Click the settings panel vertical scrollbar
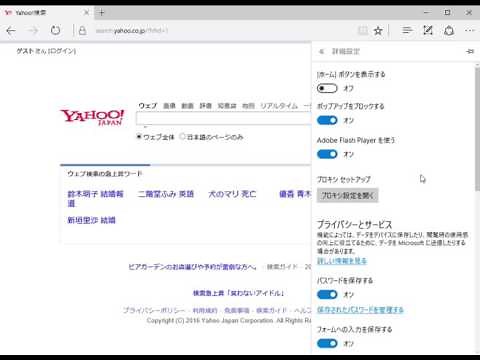The height and width of the screenshot is (360, 480). 477,128
